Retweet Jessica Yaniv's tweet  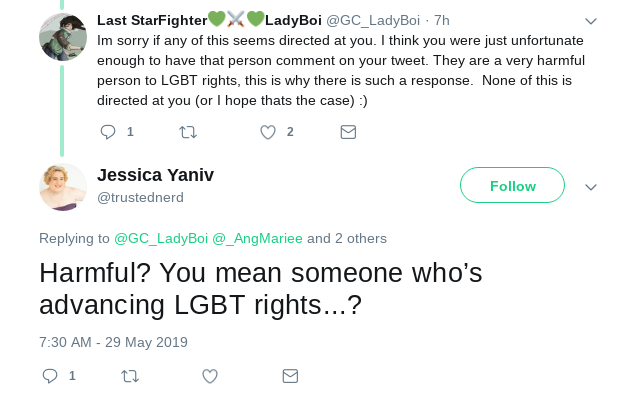[130, 376]
